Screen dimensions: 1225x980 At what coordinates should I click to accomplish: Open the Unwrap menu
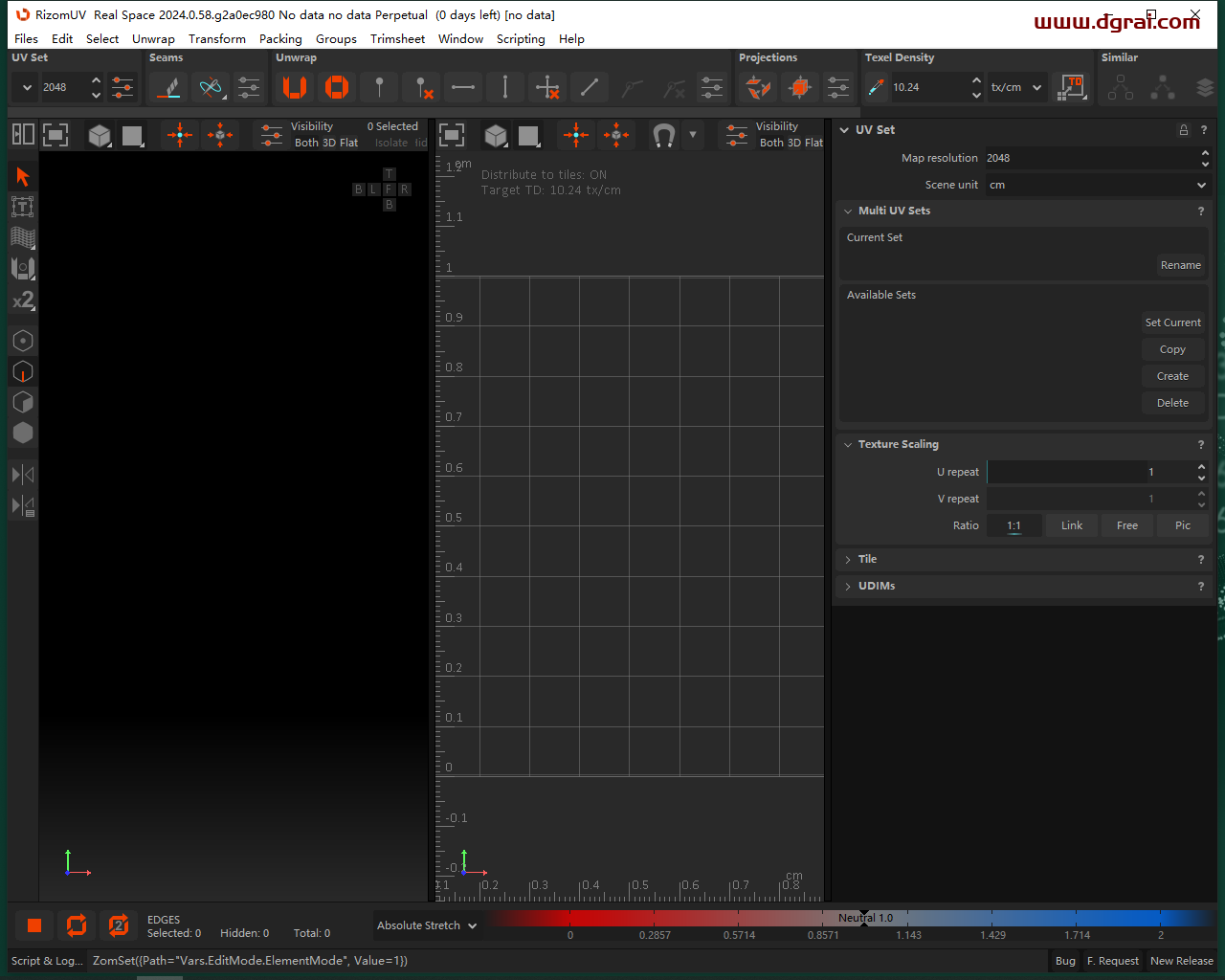(153, 39)
